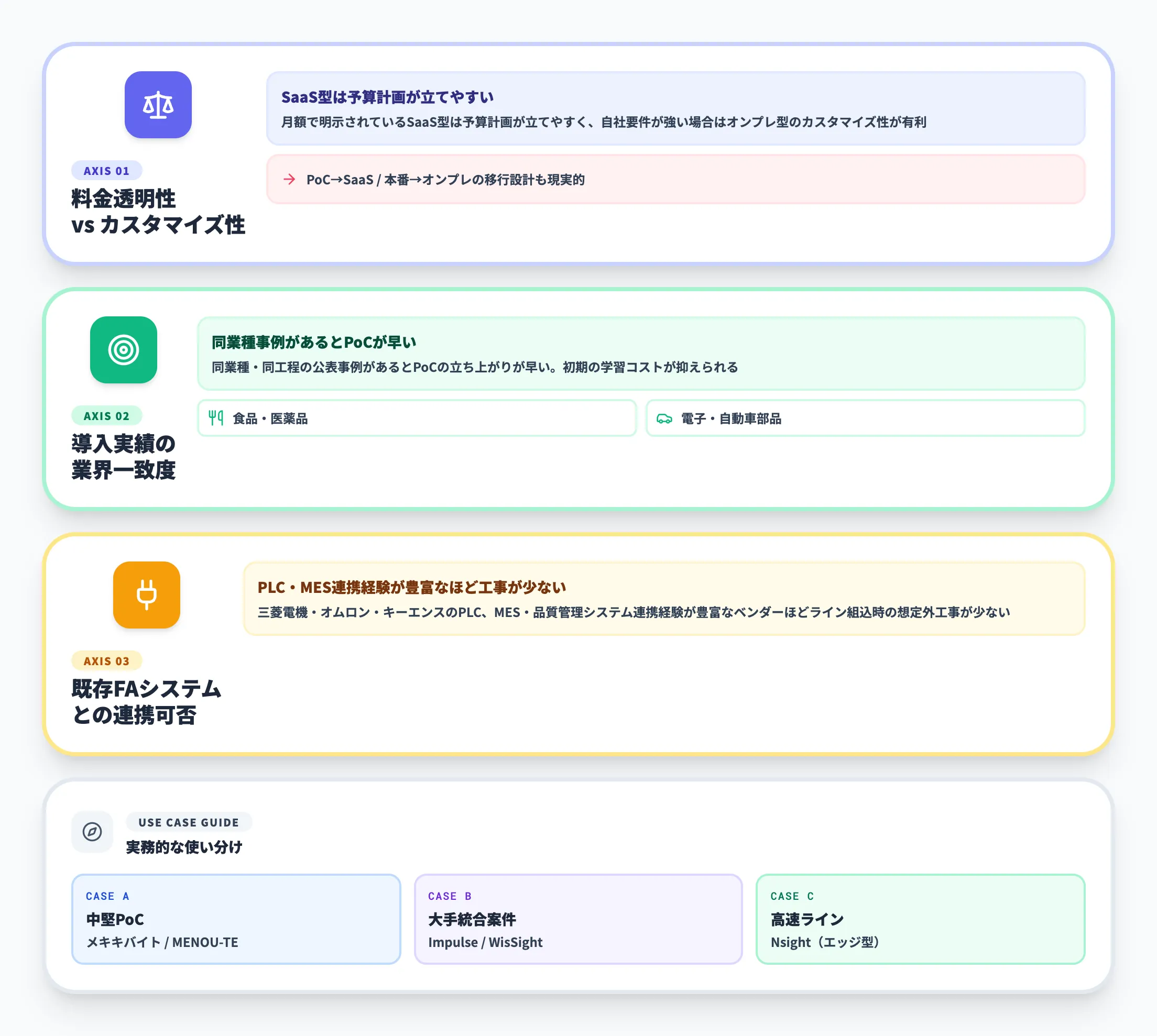Click the CASE C label
This screenshot has width=1157, height=1036.
[792, 896]
